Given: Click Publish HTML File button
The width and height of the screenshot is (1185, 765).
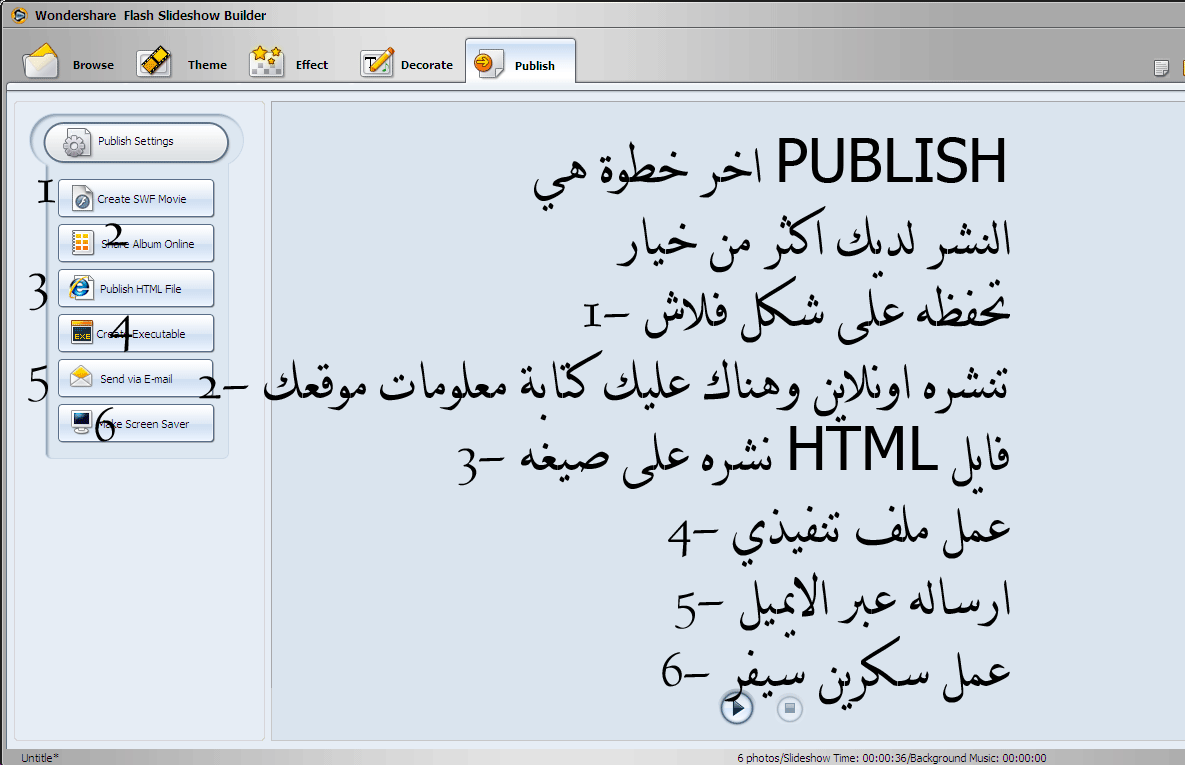Looking at the screenshot, I should 136,289.
